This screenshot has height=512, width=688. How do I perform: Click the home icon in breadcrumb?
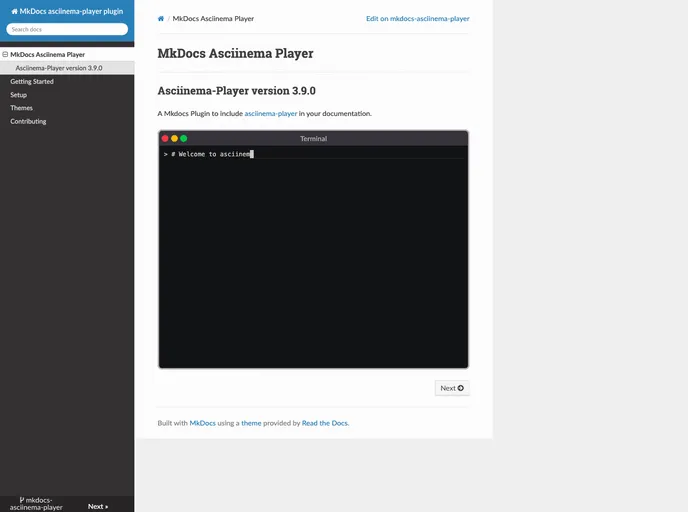[161, 18]
